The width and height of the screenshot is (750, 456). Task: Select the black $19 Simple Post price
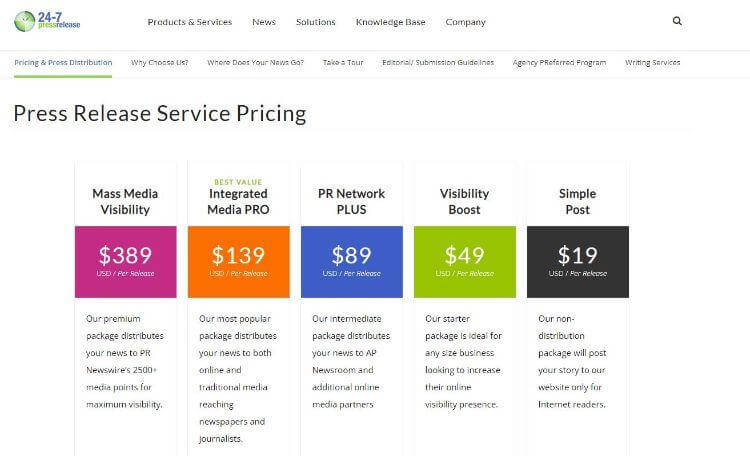tap(577, 261)
